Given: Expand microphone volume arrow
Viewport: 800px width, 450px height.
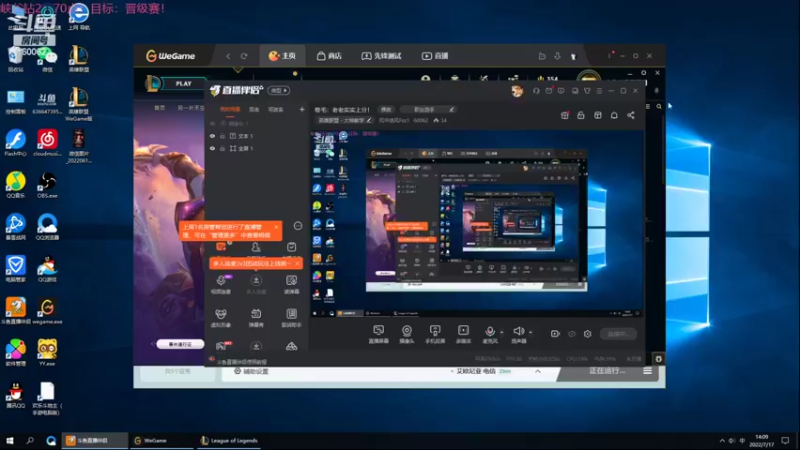Looking at the screenshot, I should click(502, 332).
